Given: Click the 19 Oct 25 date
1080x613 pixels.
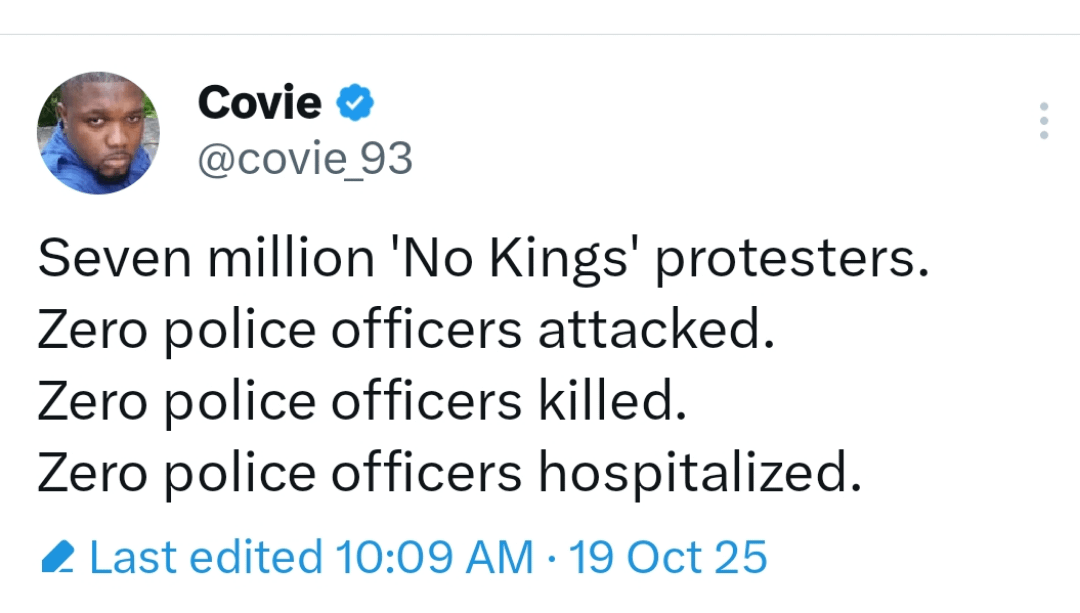Looking at the screenshot, I should (x=667, y=557).
